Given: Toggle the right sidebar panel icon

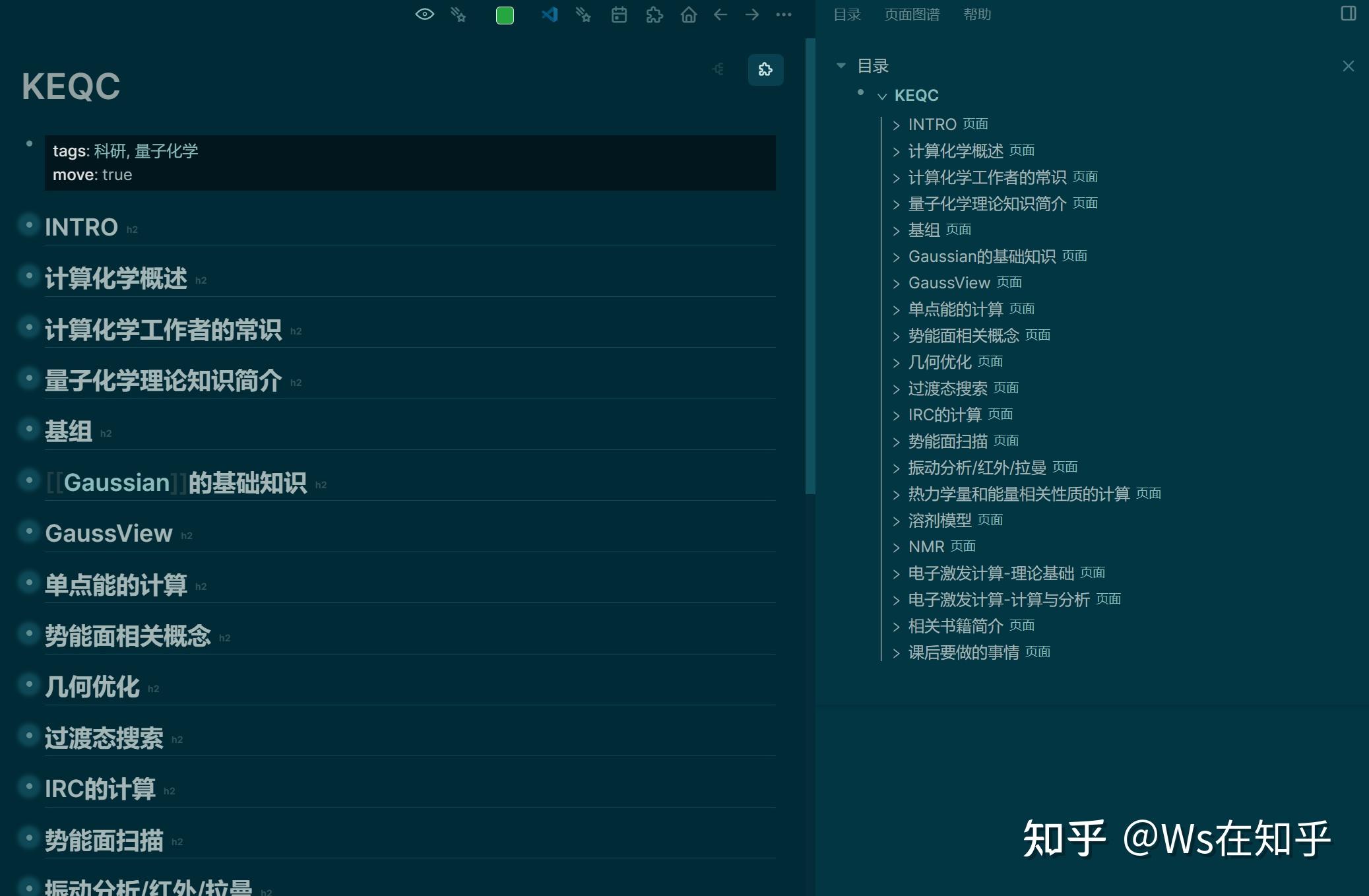Looking at the screenshot, I should (x=1347, y=12).
